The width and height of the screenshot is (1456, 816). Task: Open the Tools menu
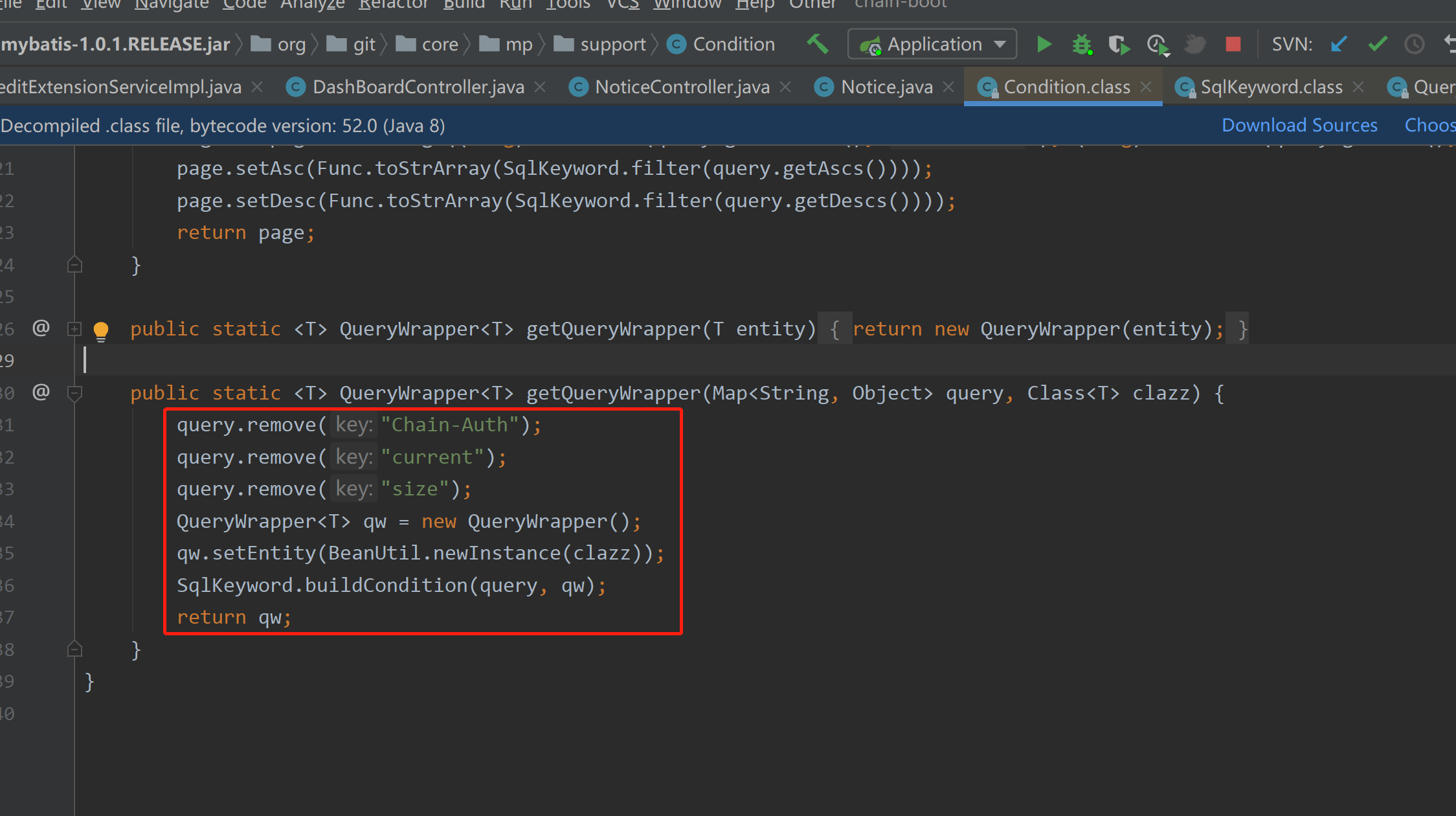pyautogui.click(x=568, y=5)
